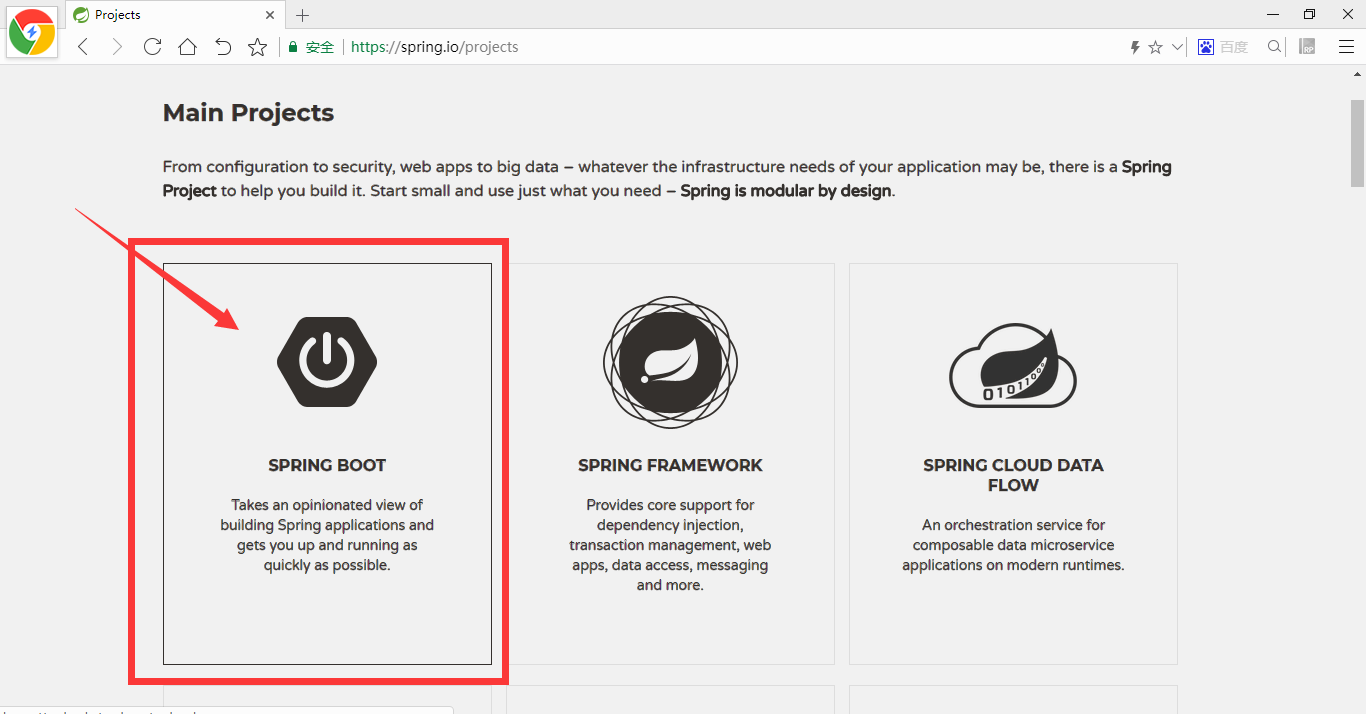This screenshot has width=1366, height=714.
Task: Expand the chevron next to the bookmark star
Action: pyautogui.click(x=1177, y=46)
